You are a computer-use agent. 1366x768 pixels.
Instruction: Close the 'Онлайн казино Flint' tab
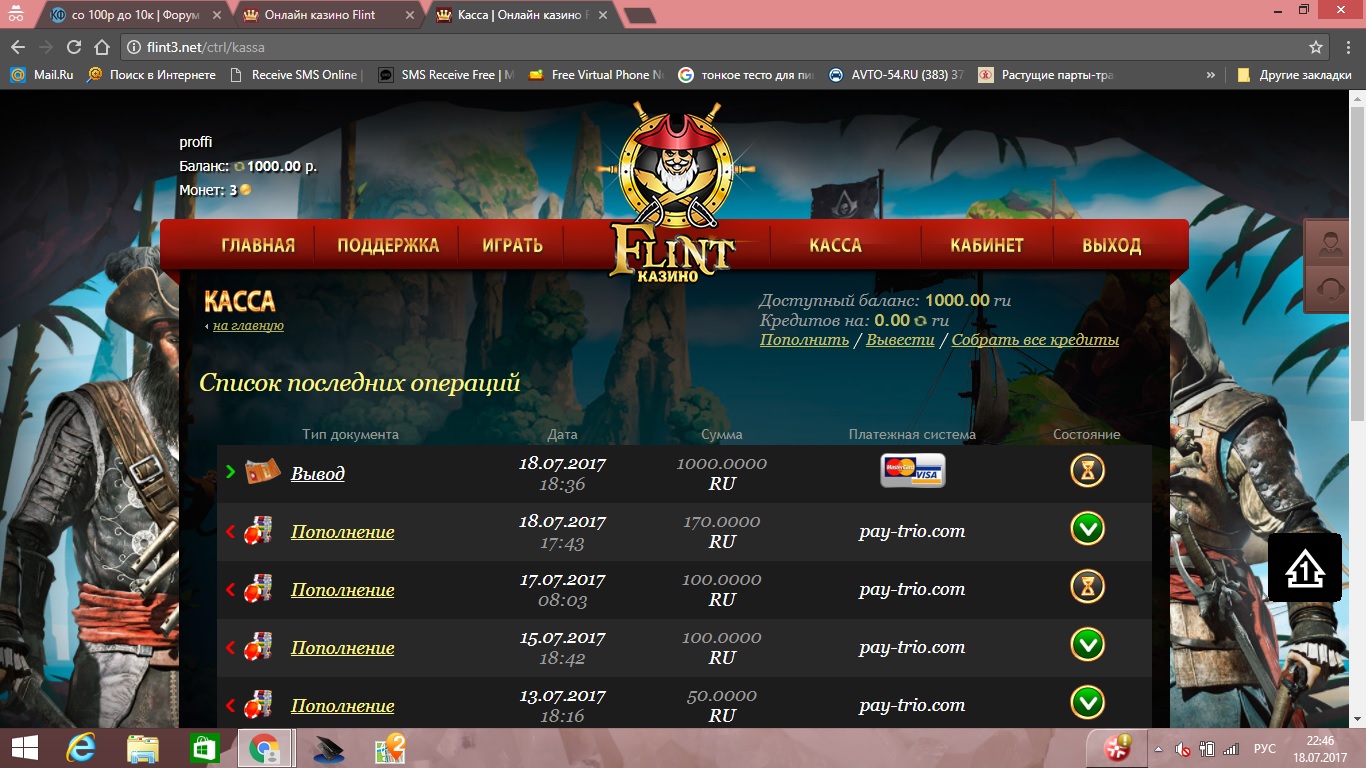(410, 15)
